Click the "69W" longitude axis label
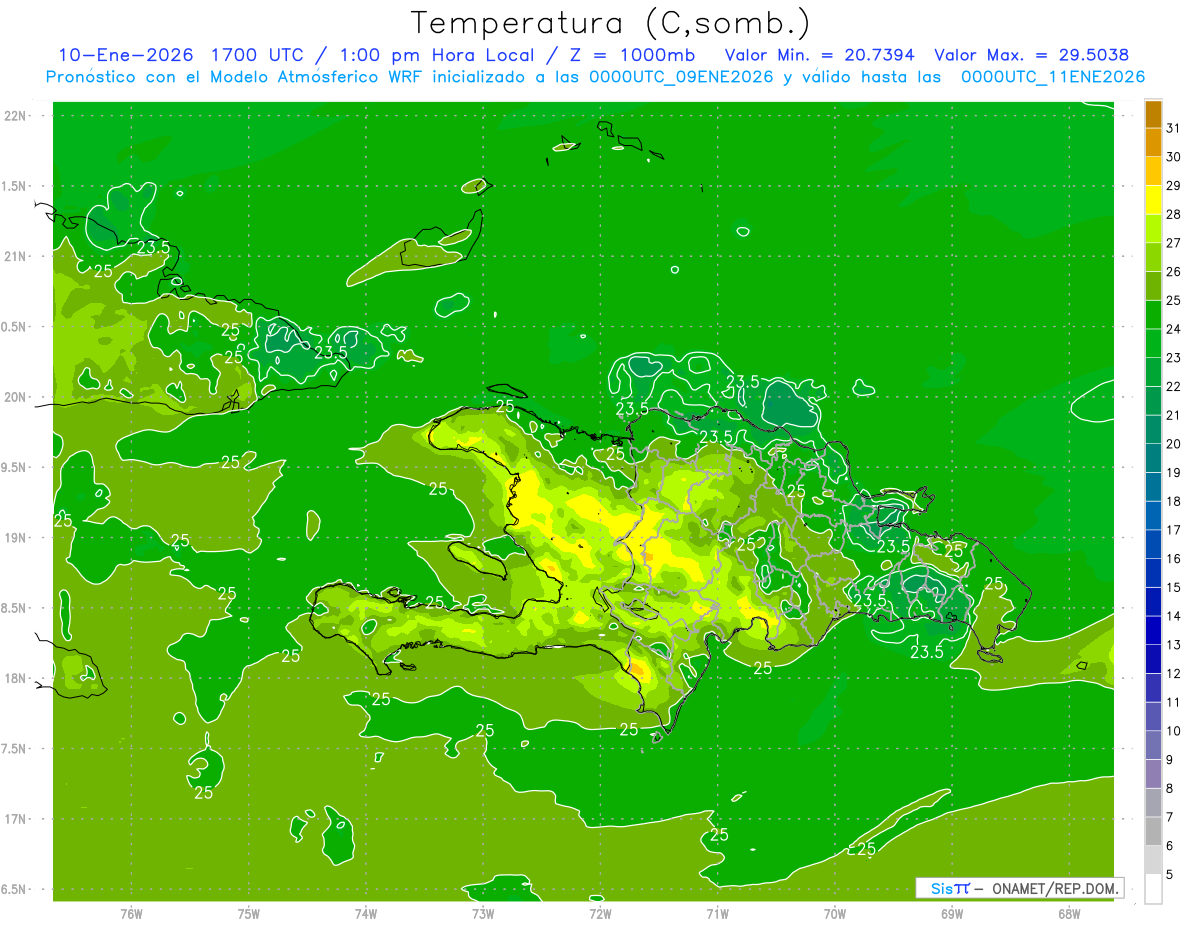The height and width of the screenshot is (927, 1200). (952, 913)
